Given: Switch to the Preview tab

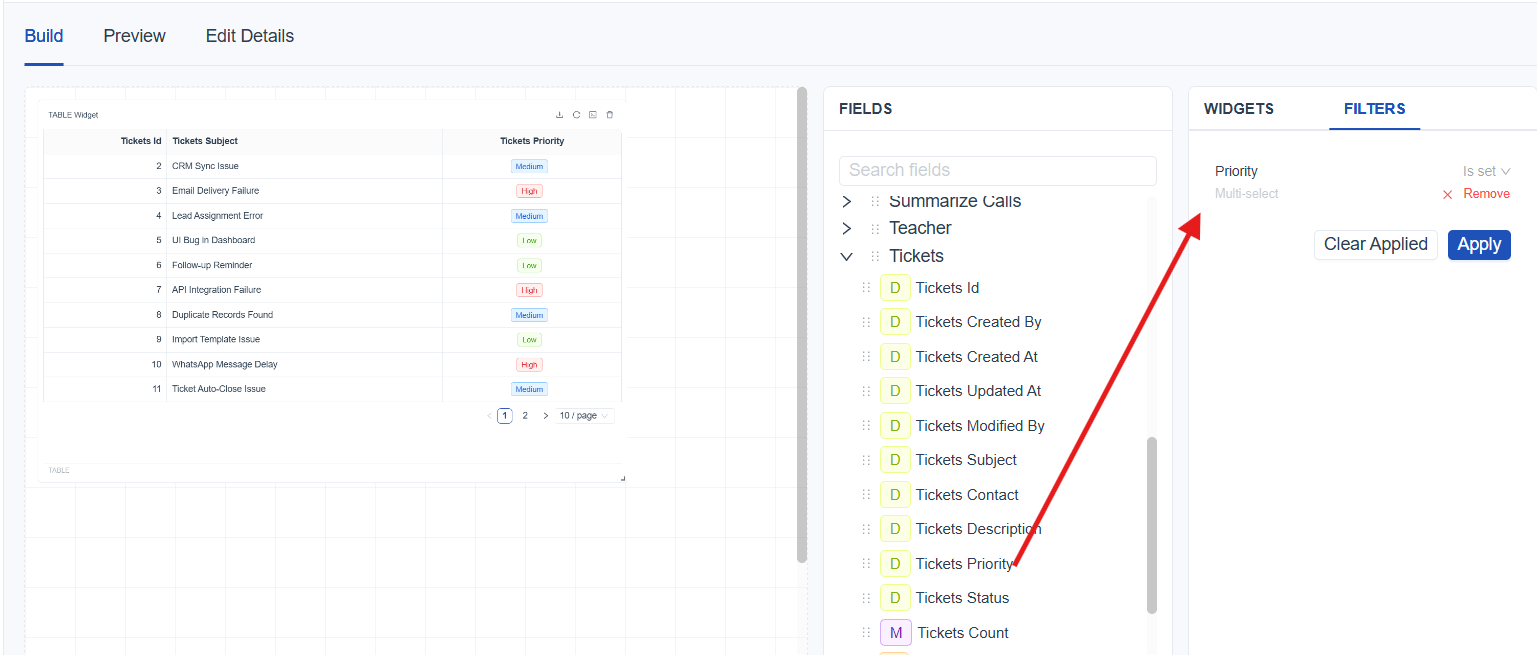Looking at the screenshot, I should coord(134,36).
